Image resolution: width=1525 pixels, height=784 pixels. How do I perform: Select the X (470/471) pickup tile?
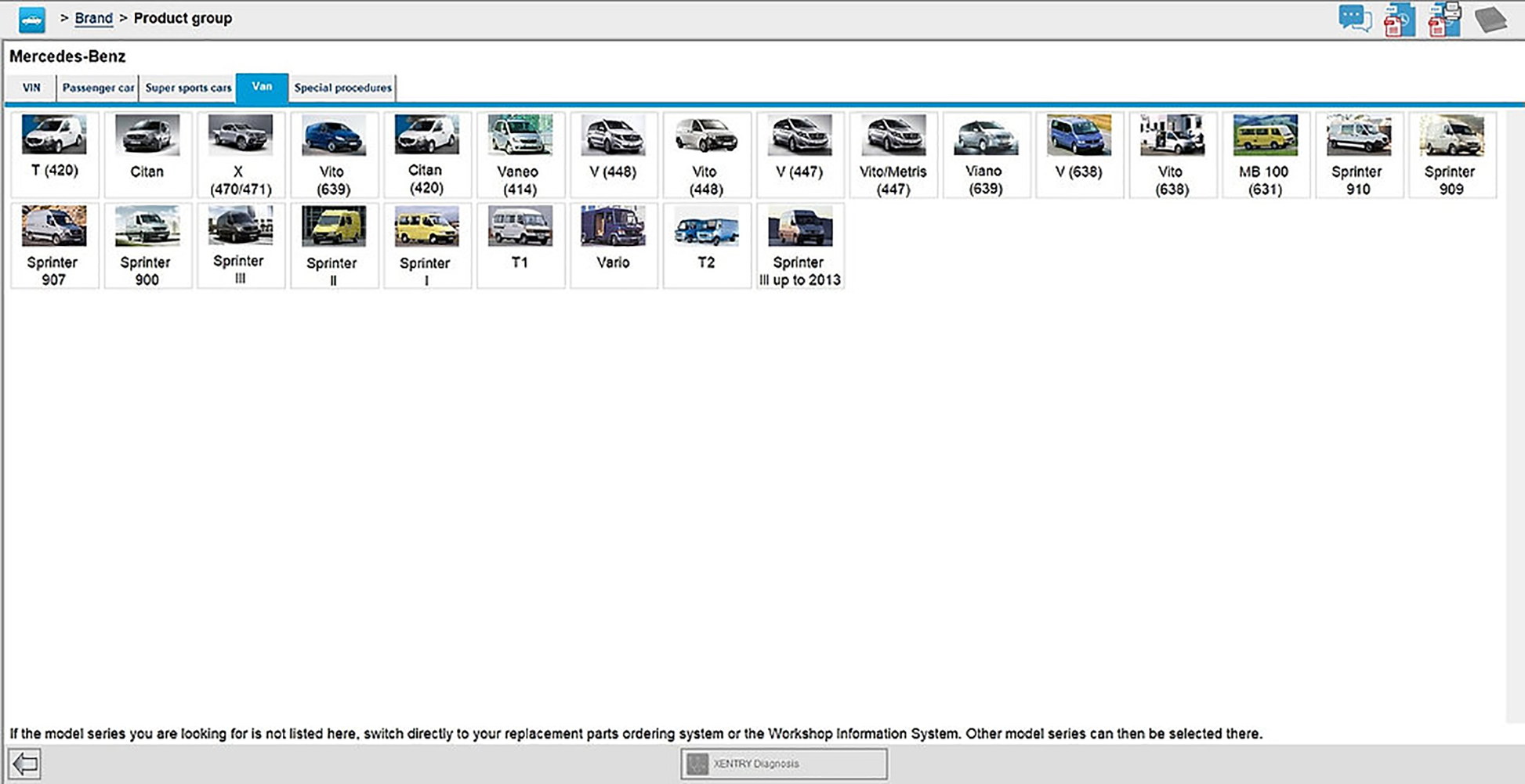[241, 155]
